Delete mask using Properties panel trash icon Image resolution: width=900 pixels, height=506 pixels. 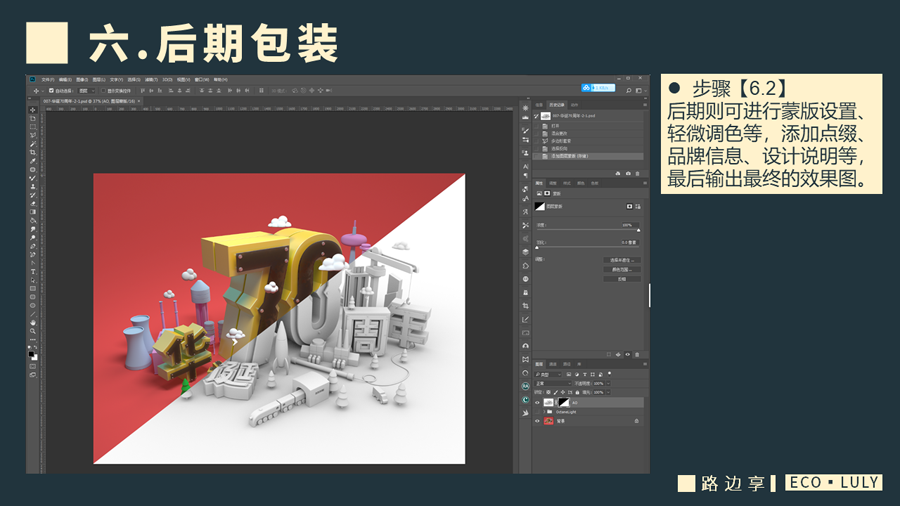point(637,355)
